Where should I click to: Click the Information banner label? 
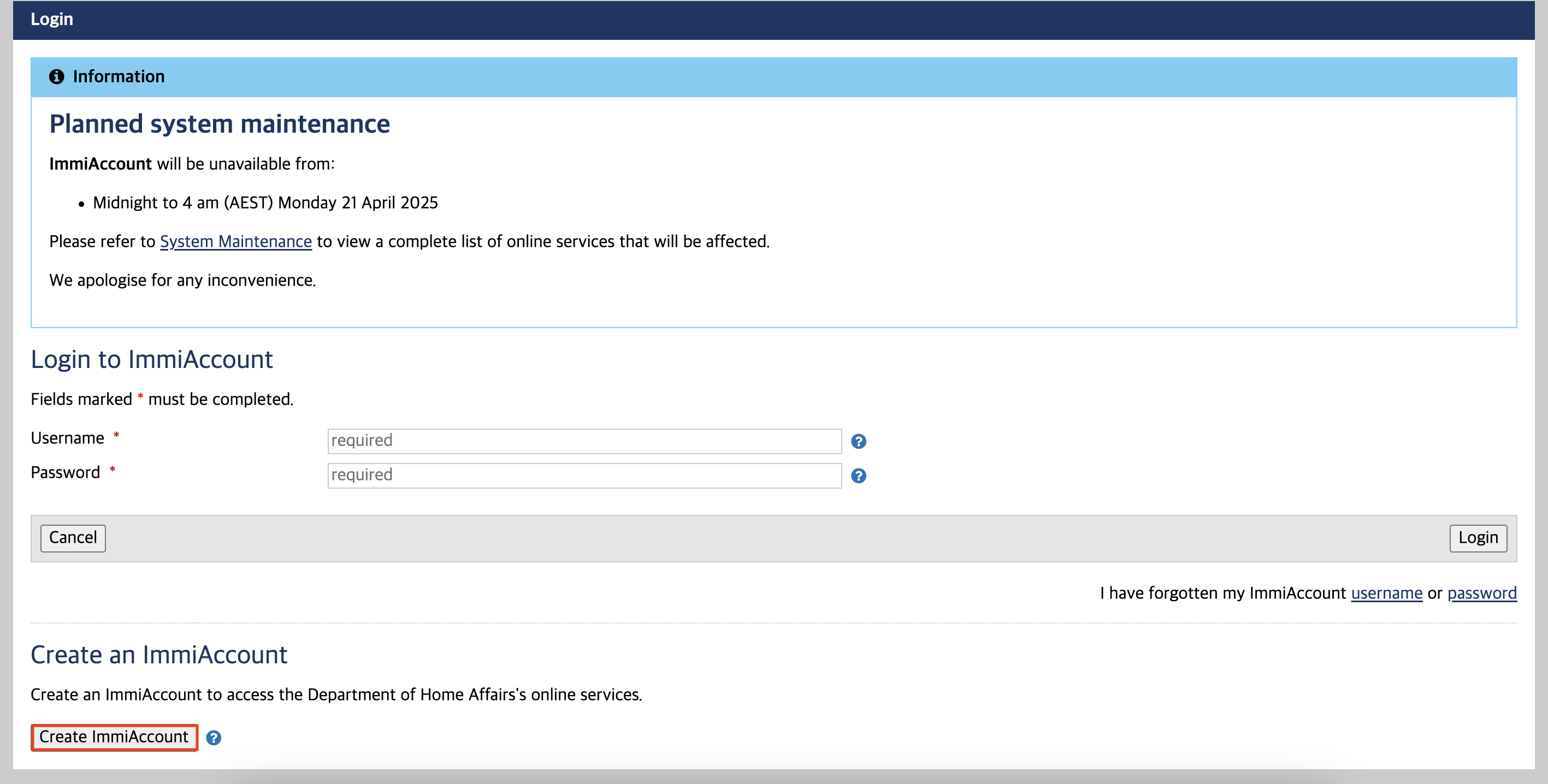click(x=119, y=77)
